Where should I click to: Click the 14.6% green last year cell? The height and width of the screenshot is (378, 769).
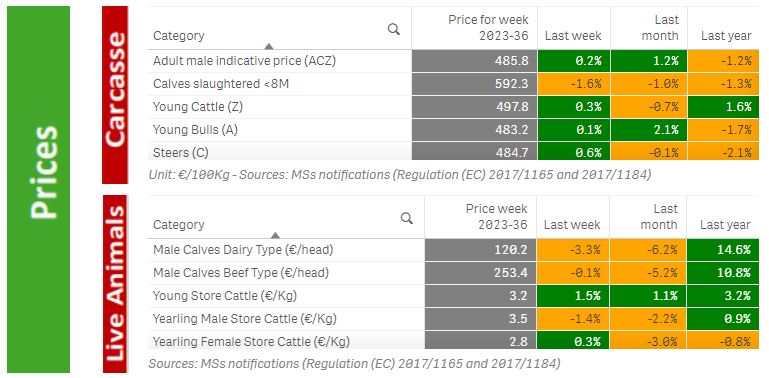[722, 250]
